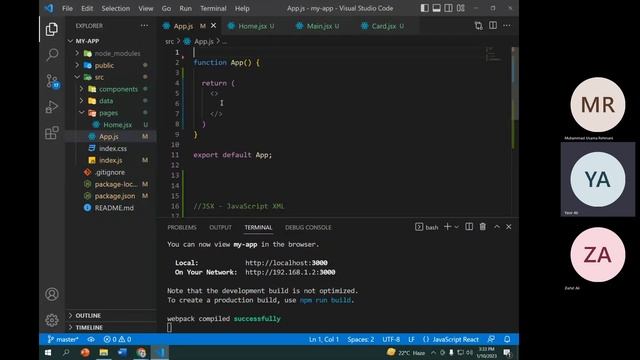Click the npm run build text in terminal
Image resolution: width=640 pixels, height=360 pixels.
[325, 300]
